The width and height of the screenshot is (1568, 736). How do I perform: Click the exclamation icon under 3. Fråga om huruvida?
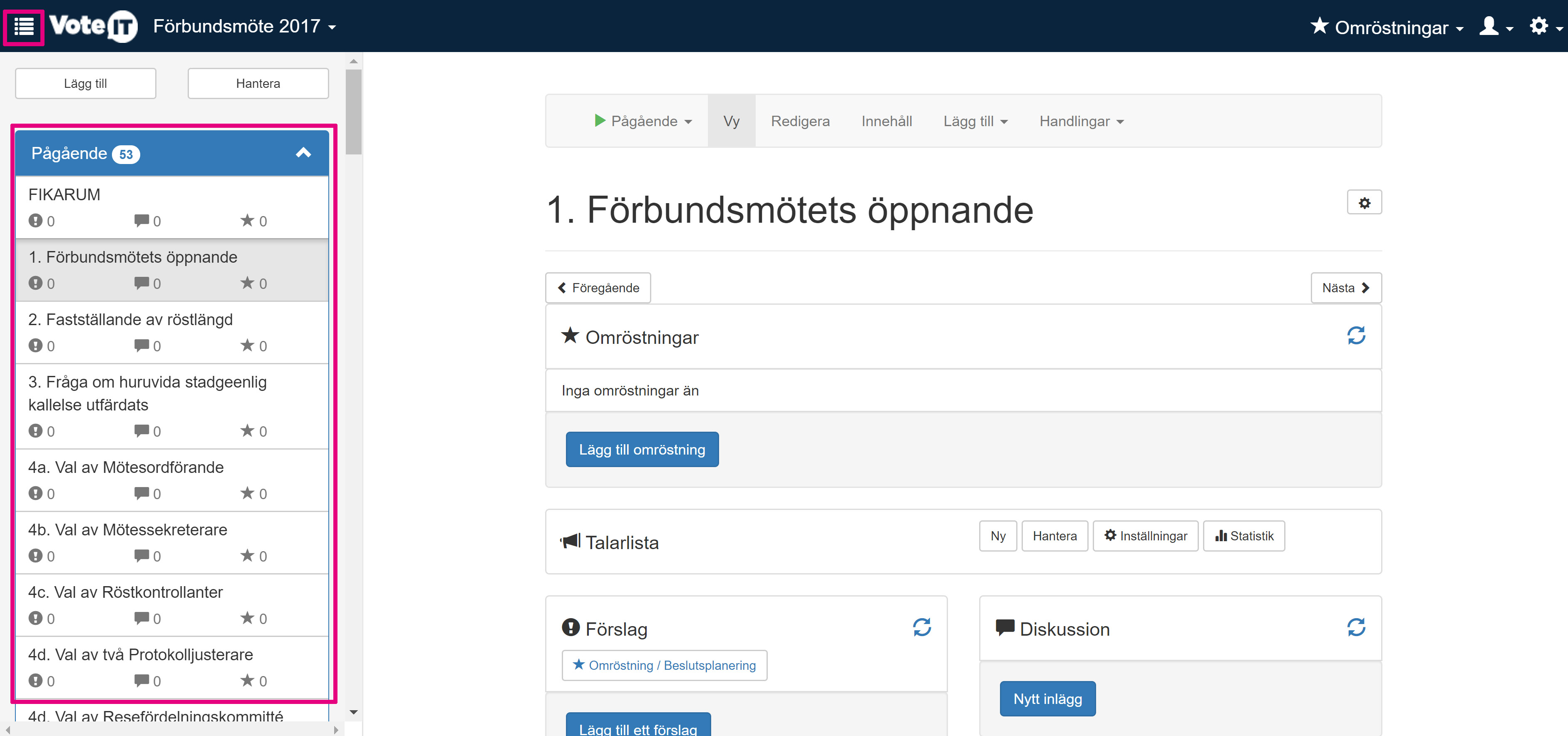point(35,430)
